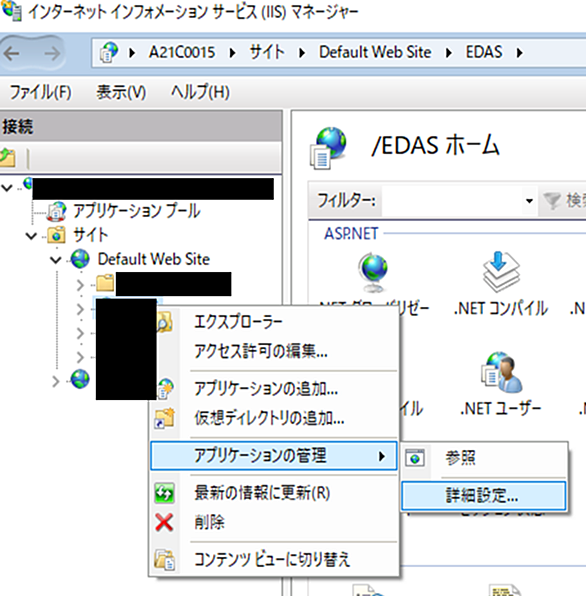Open the アプリケーションの管理 submenu
Screen dimensions: 586x596
coord(274,455)
